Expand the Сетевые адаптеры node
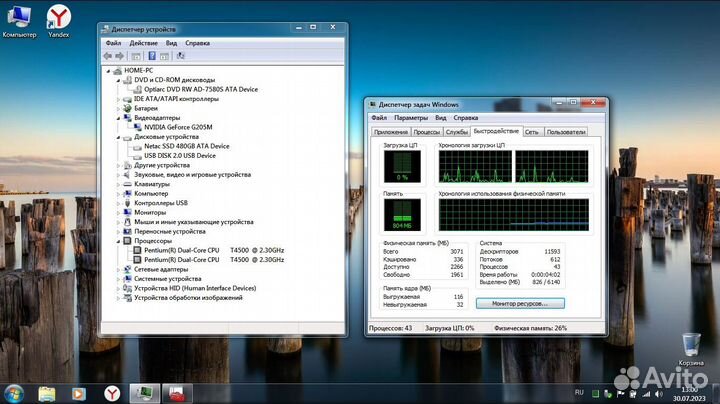Image resolution: width=720 pixels, height=404 pixels. (118, 269)
